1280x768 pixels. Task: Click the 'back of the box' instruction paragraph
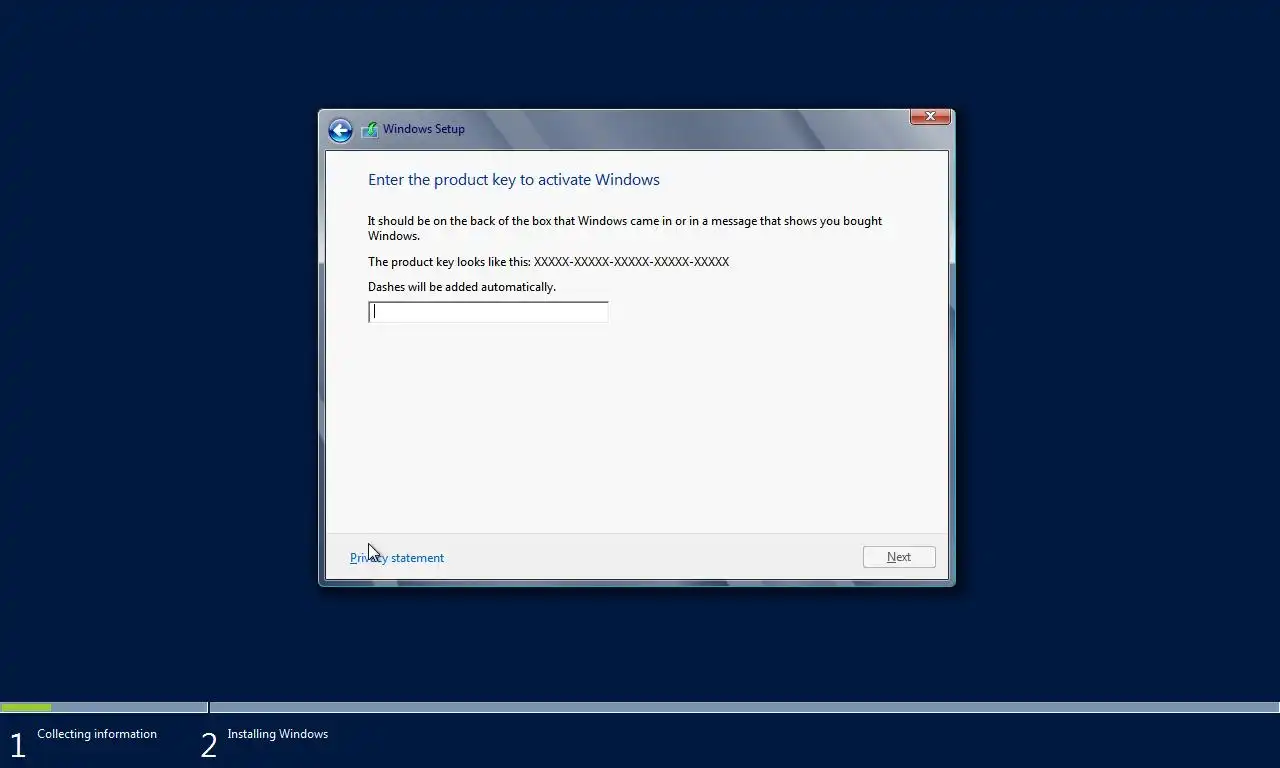[625, 228]
